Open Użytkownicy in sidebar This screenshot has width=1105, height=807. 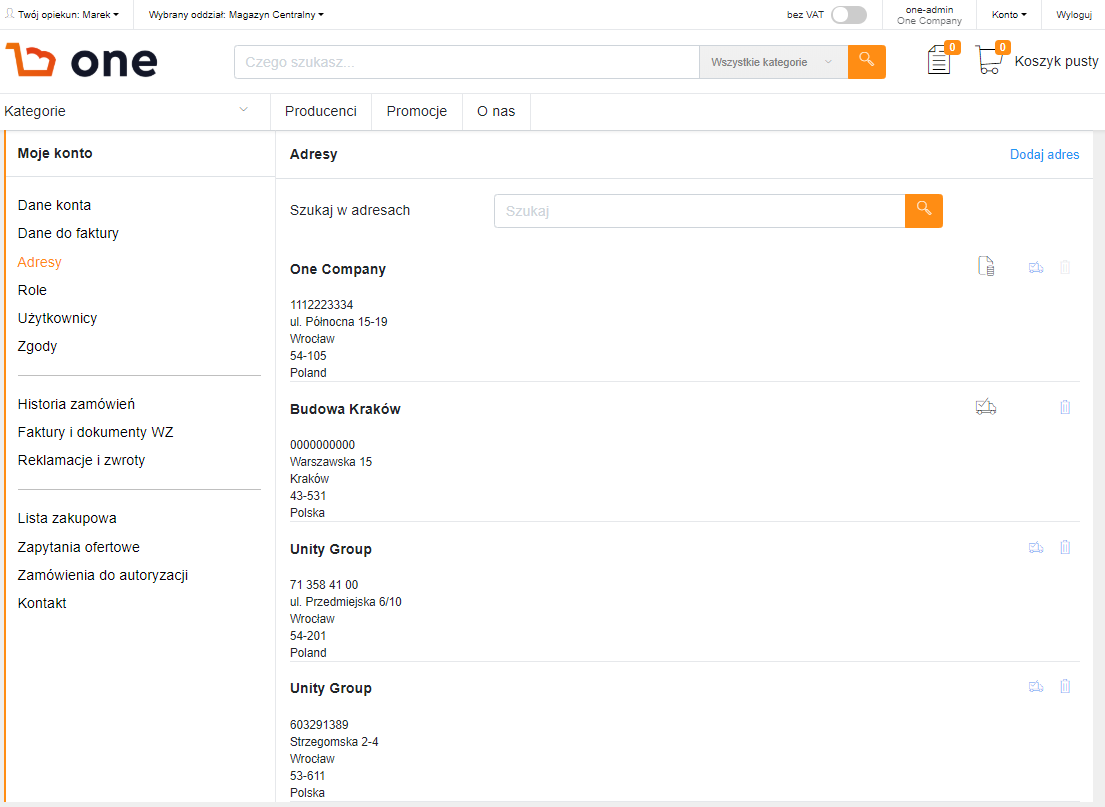57,319
